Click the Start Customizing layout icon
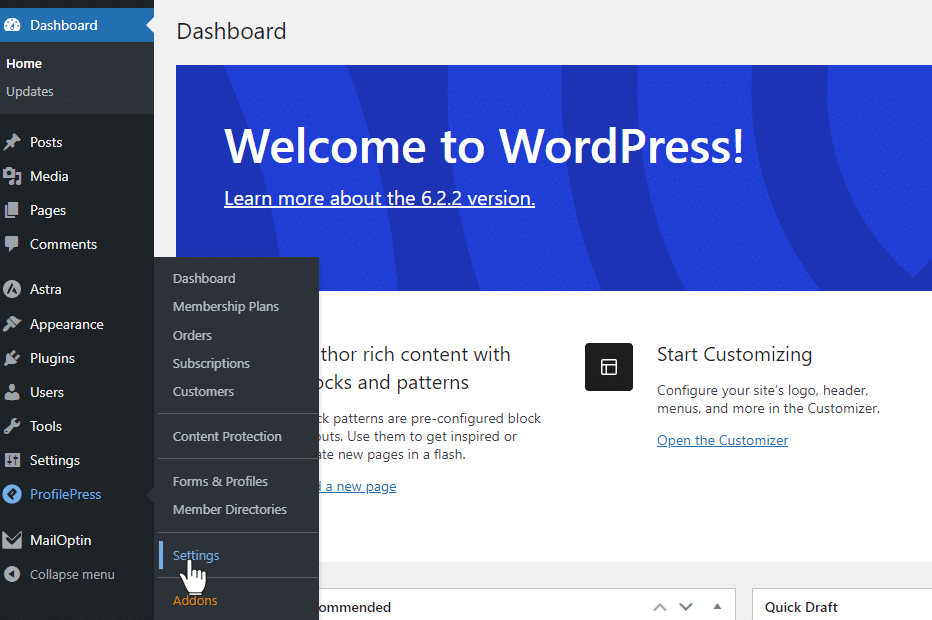Screen dimensions: 932x620 click(609, 367)
